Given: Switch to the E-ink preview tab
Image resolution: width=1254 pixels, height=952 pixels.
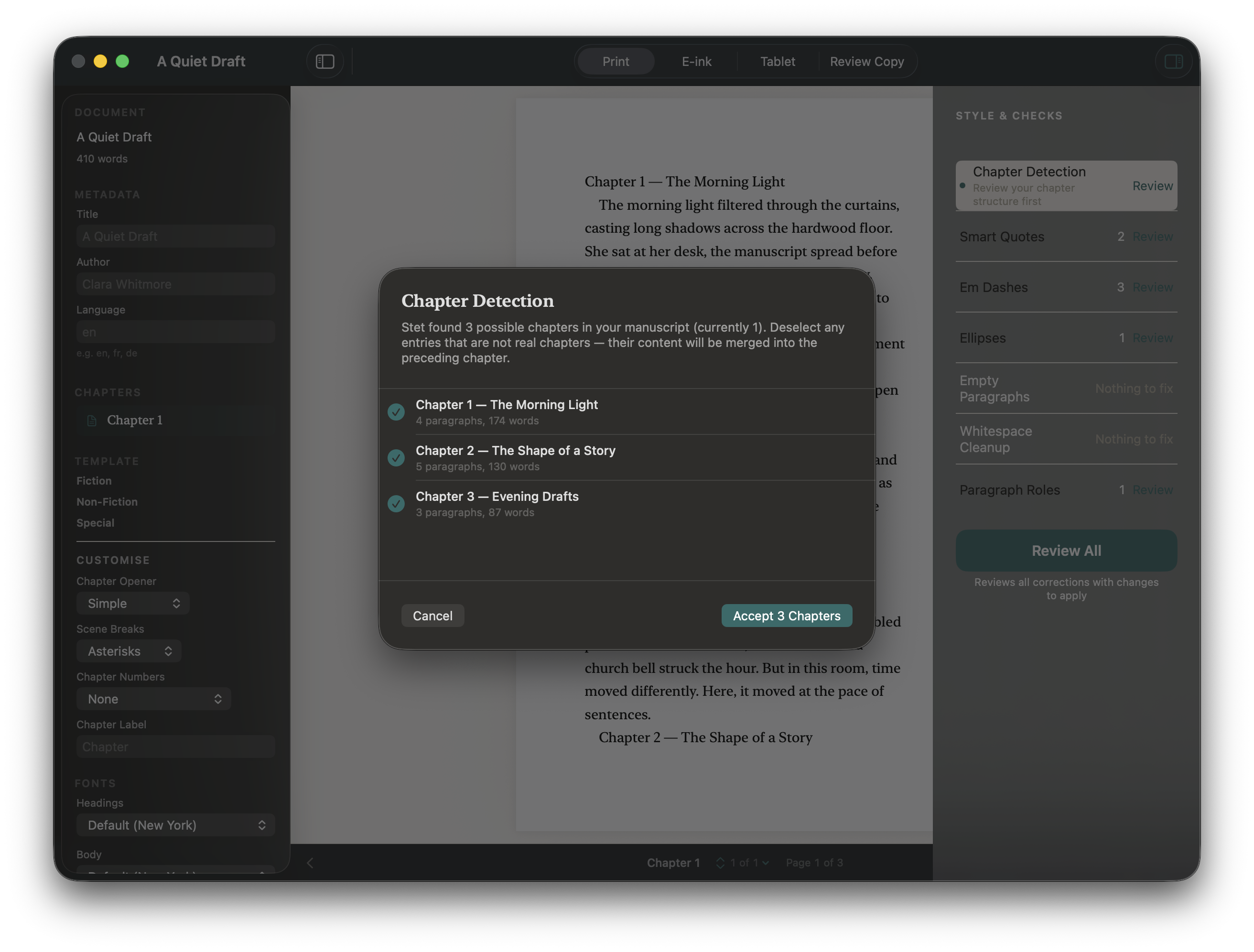Looking at the screenshot, I should pyautogui.click(x=696, y=61).
